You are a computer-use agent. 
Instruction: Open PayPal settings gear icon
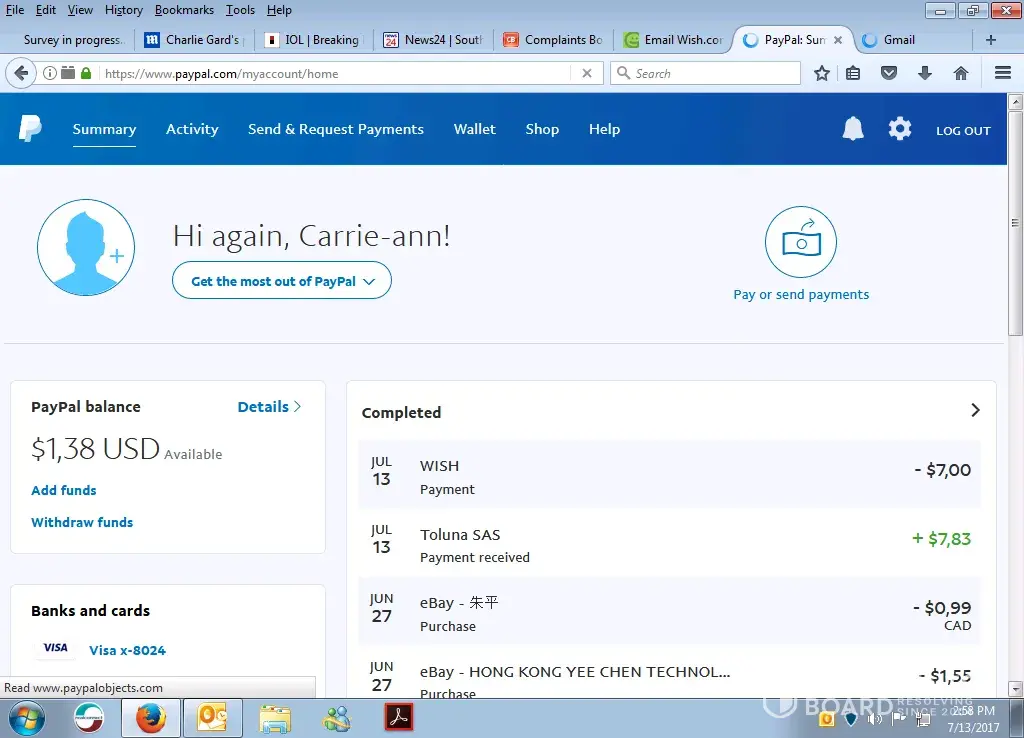[x=900, y=129]
